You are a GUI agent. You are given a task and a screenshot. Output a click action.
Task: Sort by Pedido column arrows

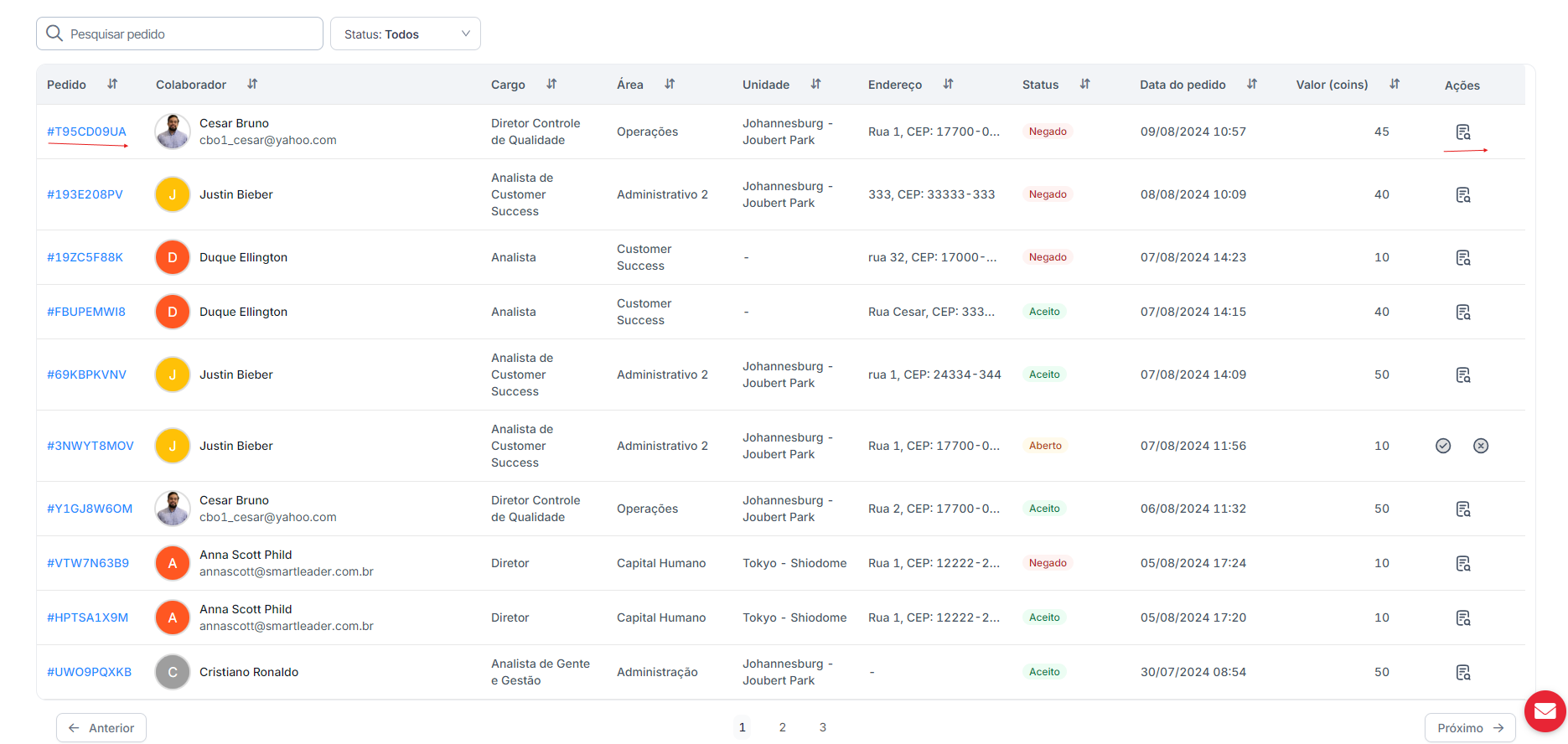pyautogui.click(x=112, y=84)
